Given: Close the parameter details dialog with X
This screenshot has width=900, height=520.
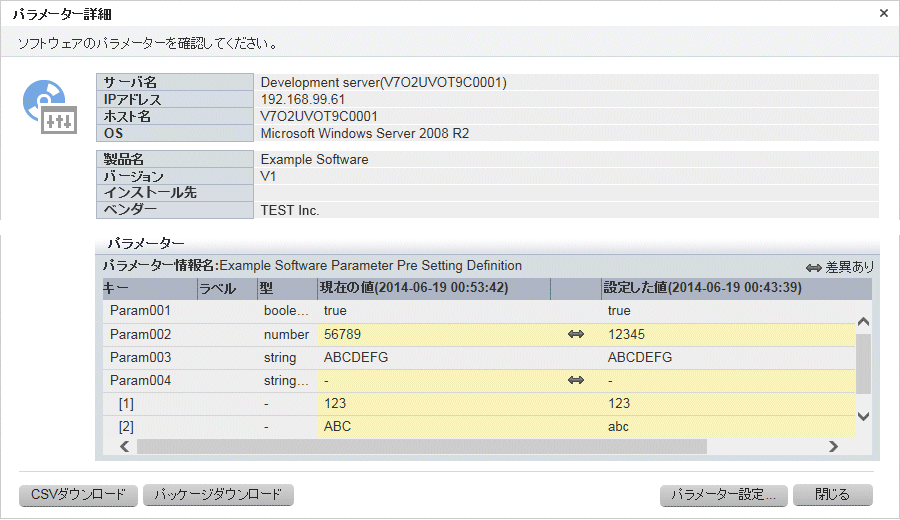Looking at the screenshot, I should pos(883,13).
